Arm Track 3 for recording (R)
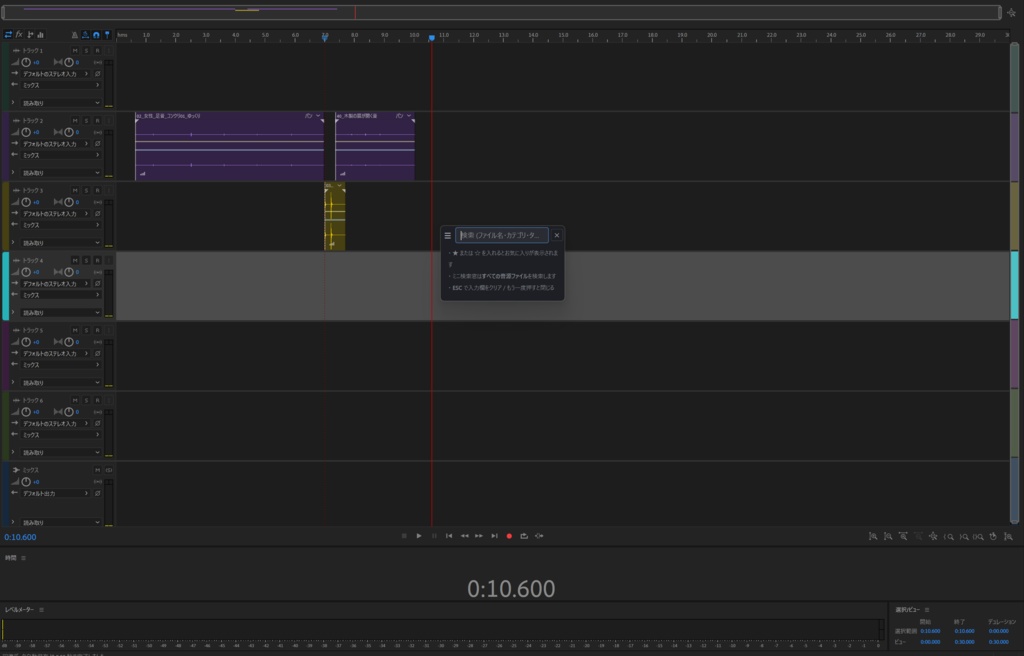 (97, 190)
